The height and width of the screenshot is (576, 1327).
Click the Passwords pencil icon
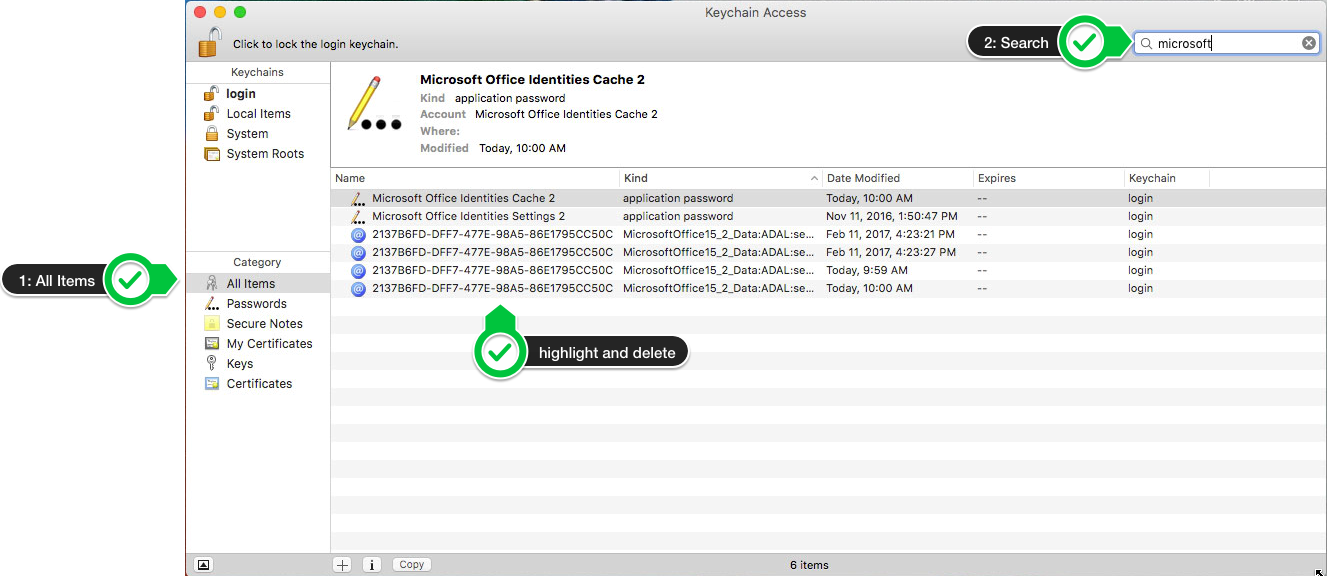tap(211, 304)
